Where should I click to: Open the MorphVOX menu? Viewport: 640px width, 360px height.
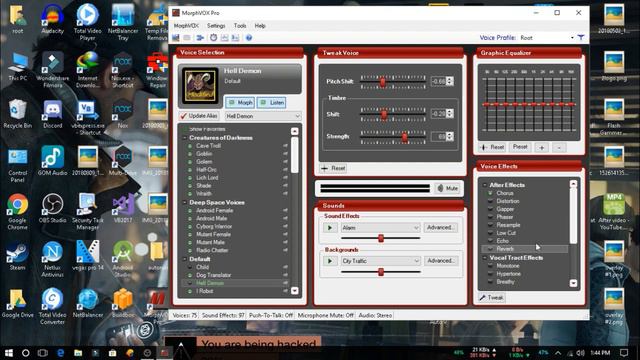[186, 26]
